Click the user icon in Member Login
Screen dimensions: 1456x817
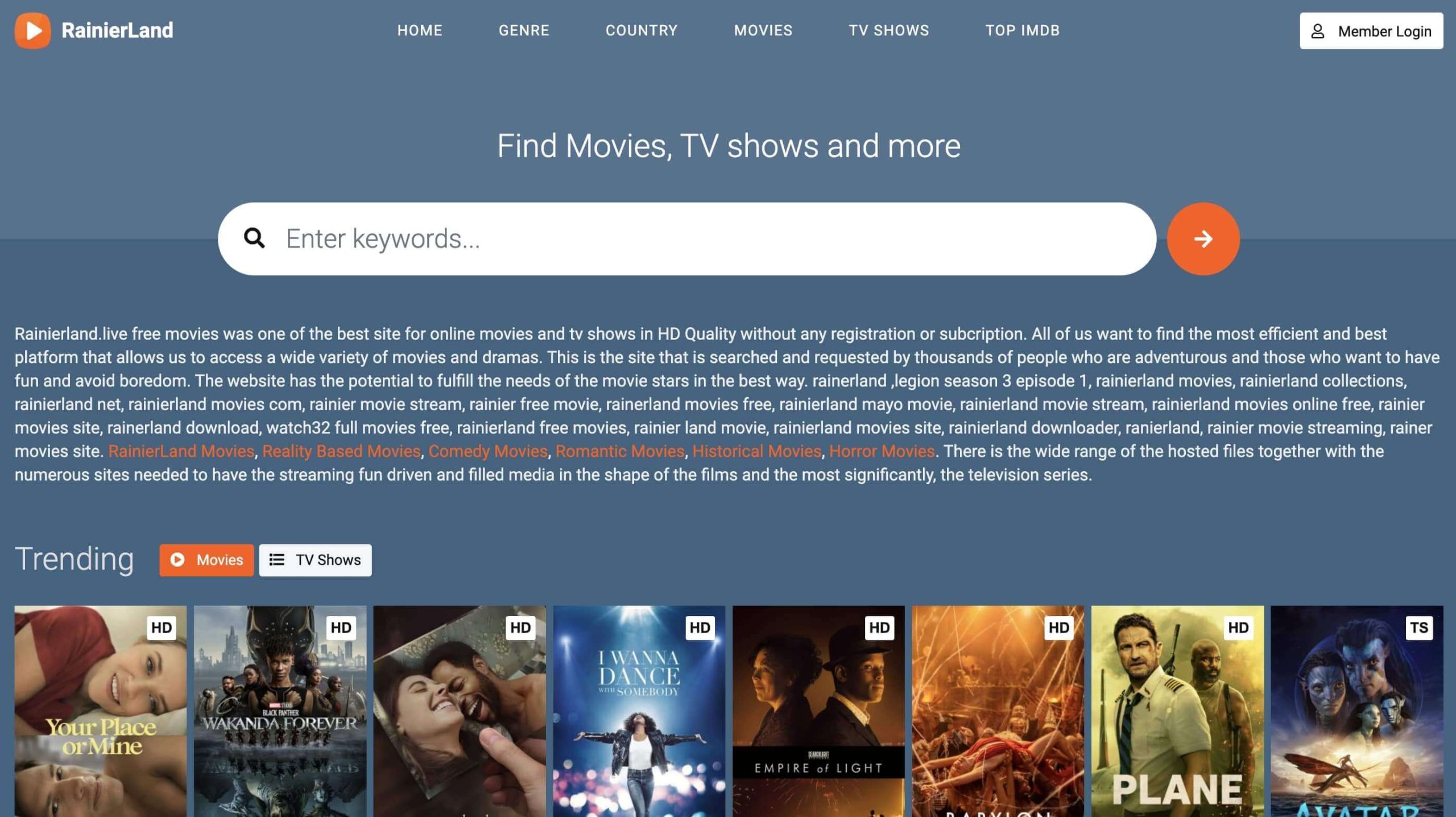pyautogui.click(x=1318, y=31)
